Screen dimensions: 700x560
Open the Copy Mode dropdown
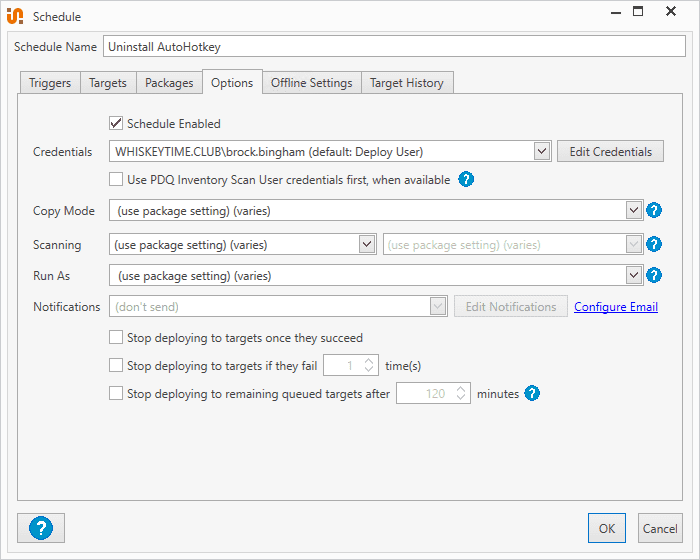pyautogui.click(x=634, y=210)
